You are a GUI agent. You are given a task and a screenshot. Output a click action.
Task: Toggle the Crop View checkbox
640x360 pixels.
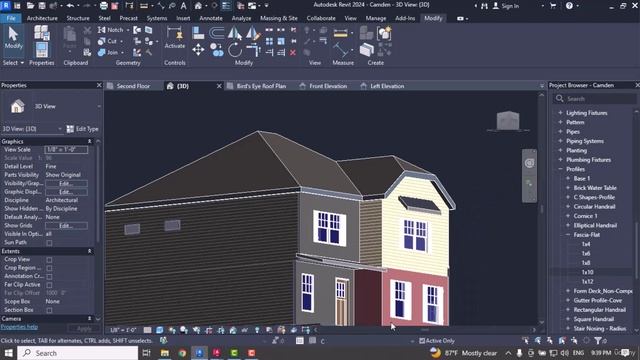tap(49, 260)
